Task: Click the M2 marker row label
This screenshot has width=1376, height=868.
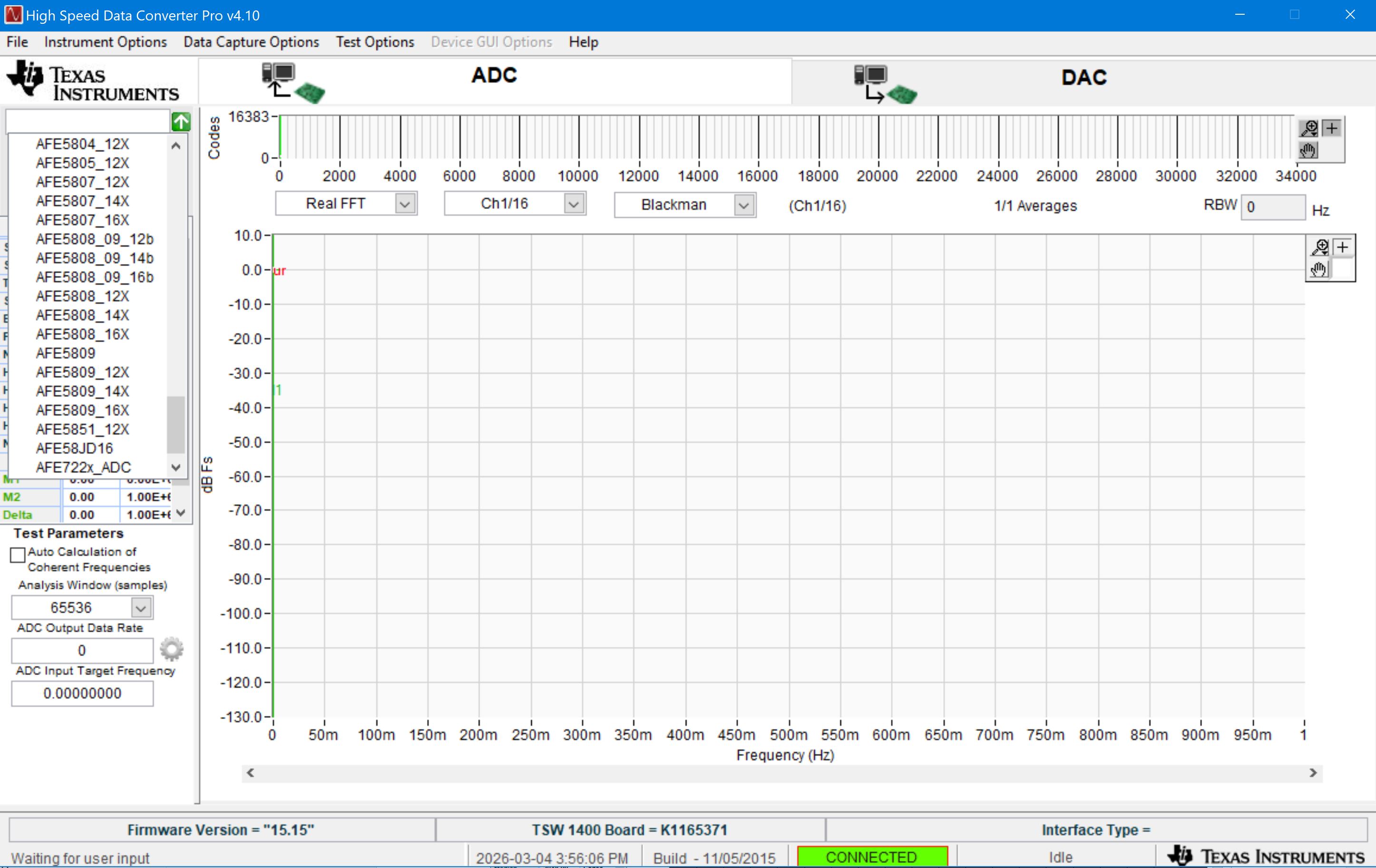Action: (11, 497)
